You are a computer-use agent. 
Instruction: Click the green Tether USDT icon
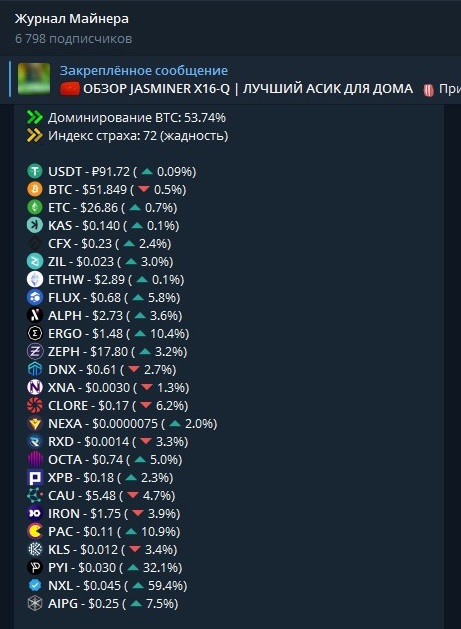click(x=35, y=172)
